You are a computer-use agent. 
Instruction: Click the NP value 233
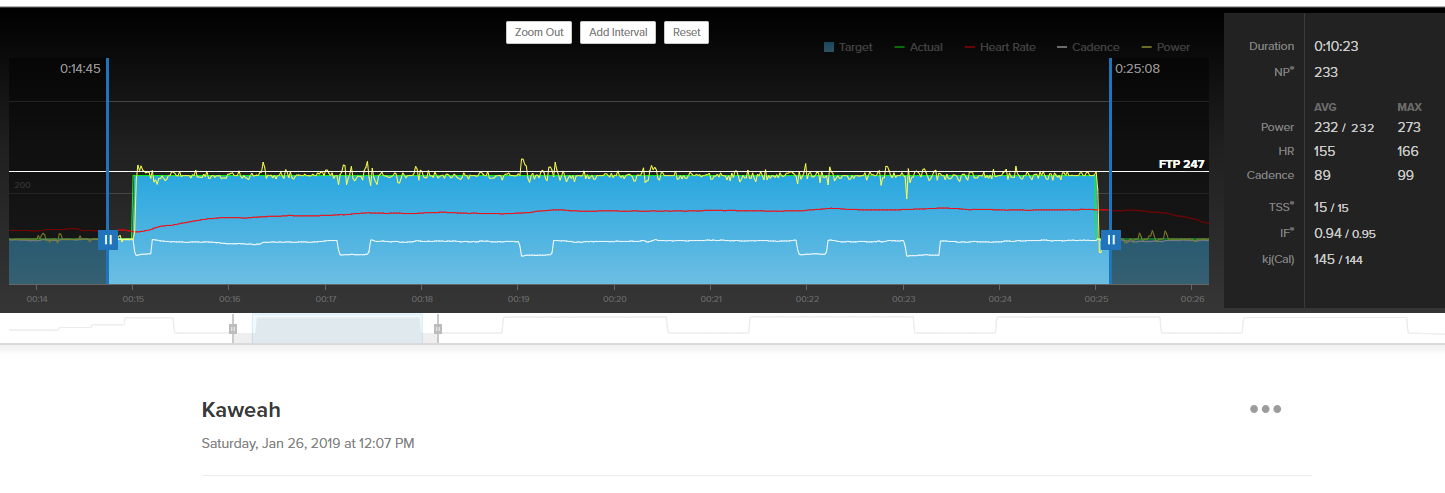(1326, 72)
